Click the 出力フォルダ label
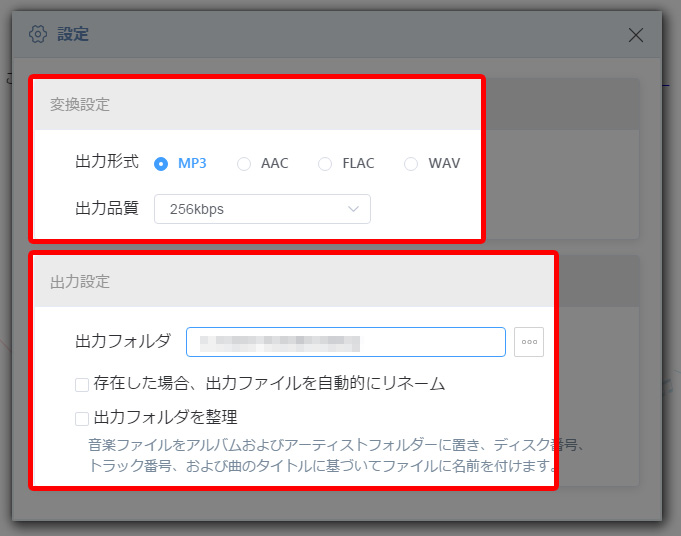Screen dimensions: 681x536 coord(123,342)
